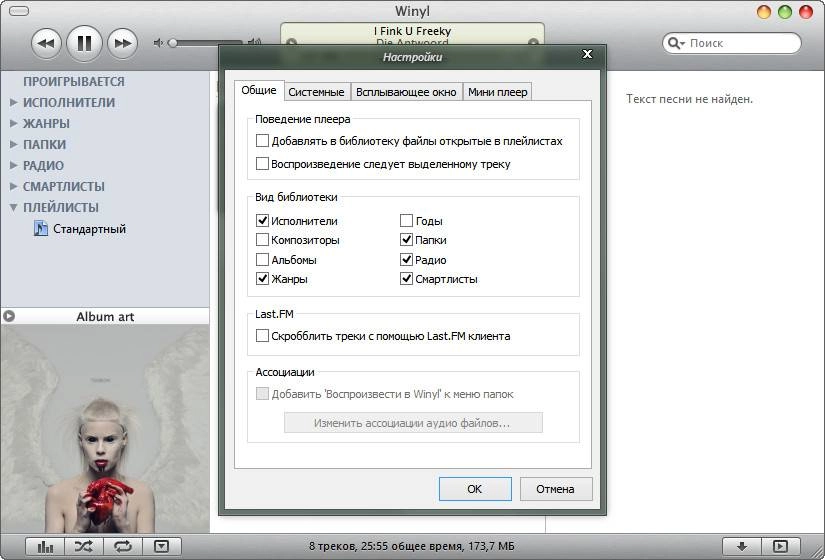Select the Стандартный playlist
This screenshot has width=825, height=560.
tap(89, 229)
